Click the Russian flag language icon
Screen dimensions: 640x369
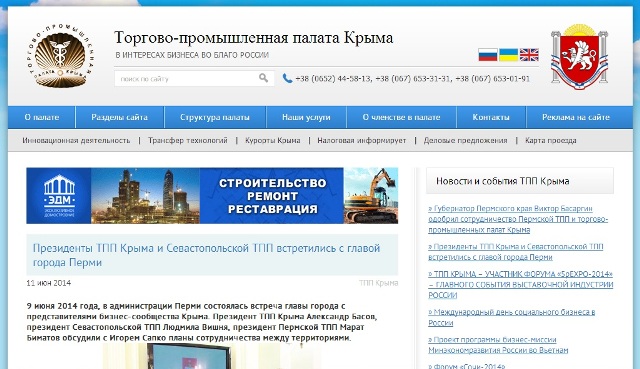pyautogui.click(x=488, y=55)
